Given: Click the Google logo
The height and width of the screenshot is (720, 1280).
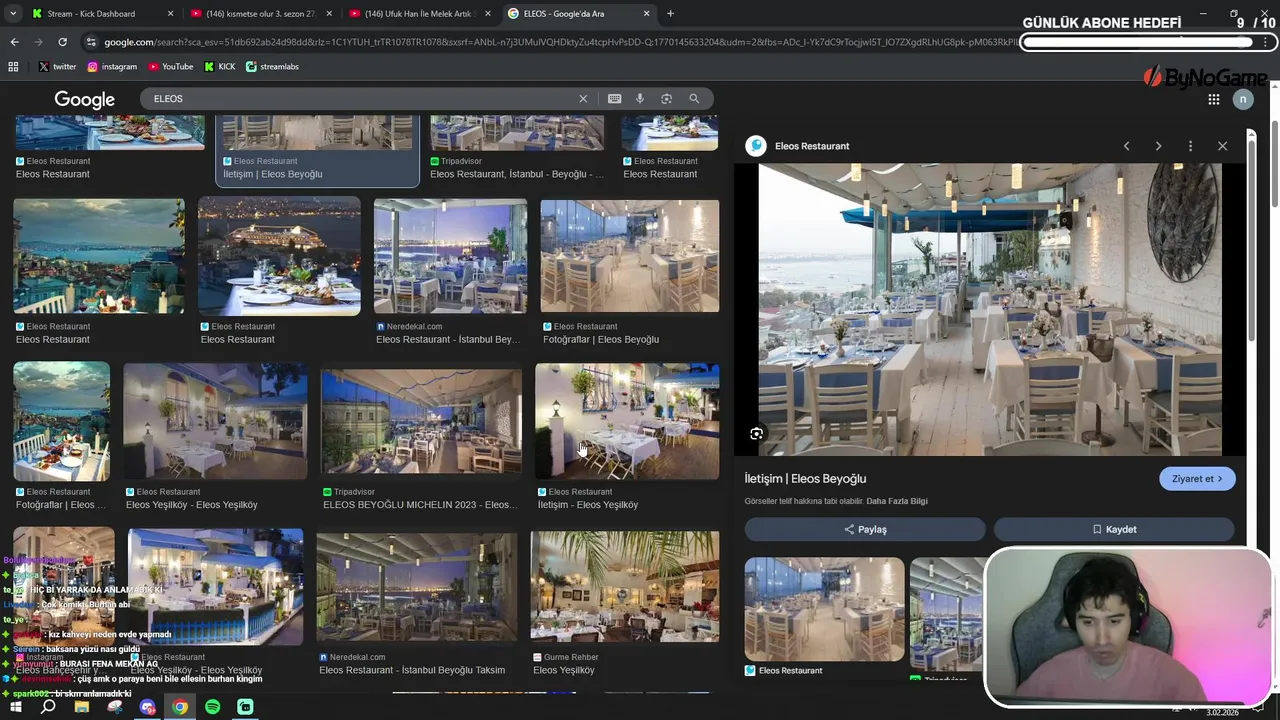Looking at the screenshot, I should (84, 99).
